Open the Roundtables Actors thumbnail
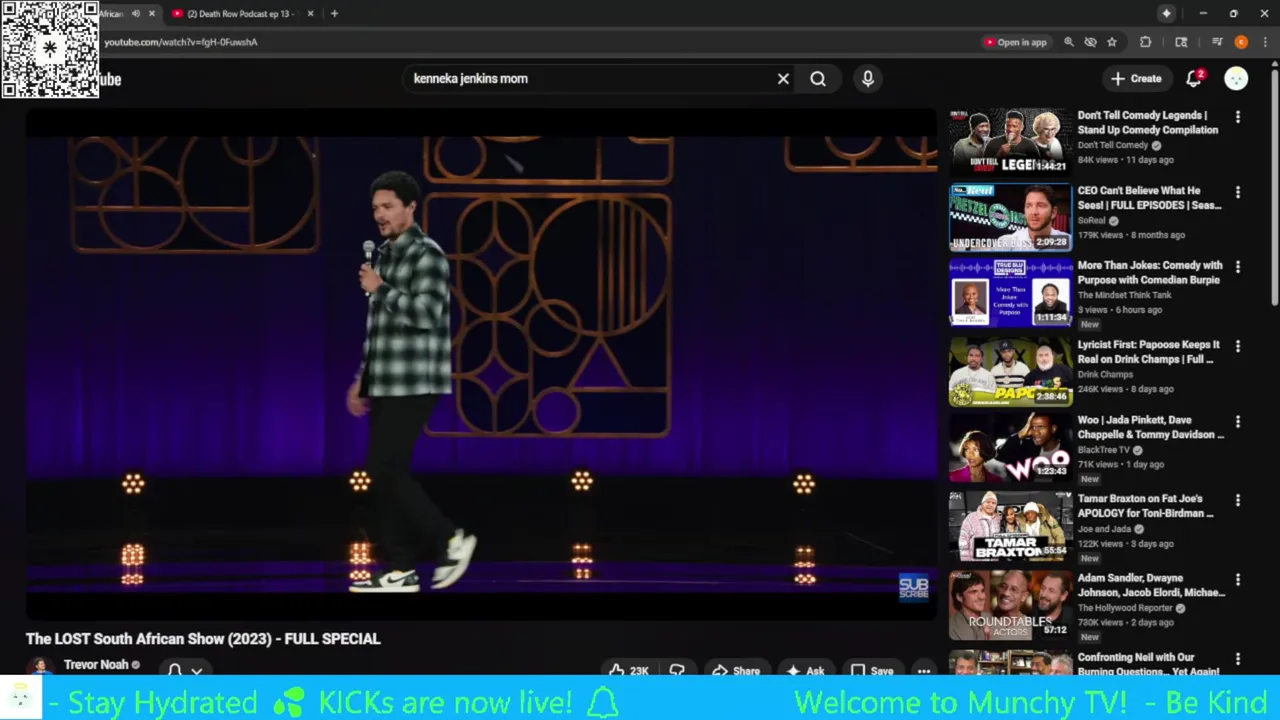The width and height of the screenshot is (1280, 720). (1010, 605)
